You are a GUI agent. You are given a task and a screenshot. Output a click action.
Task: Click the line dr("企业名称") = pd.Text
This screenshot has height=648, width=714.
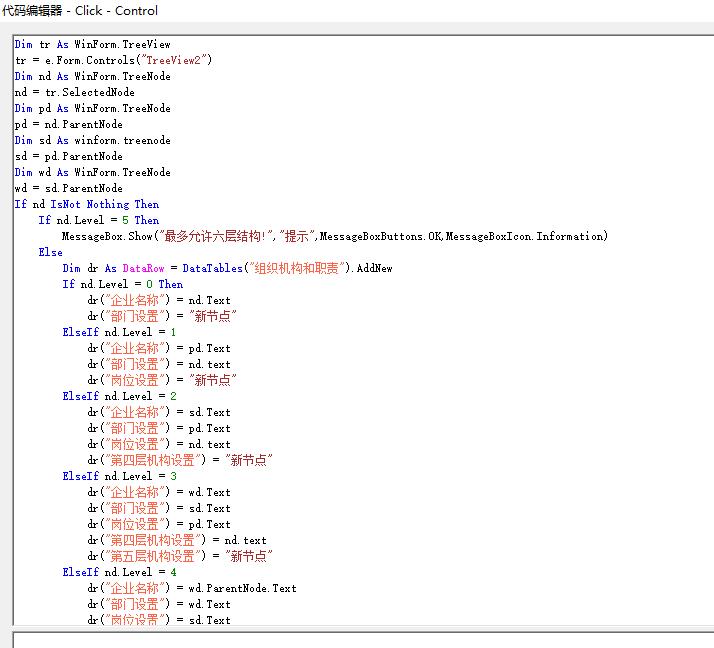click(159, 348)
